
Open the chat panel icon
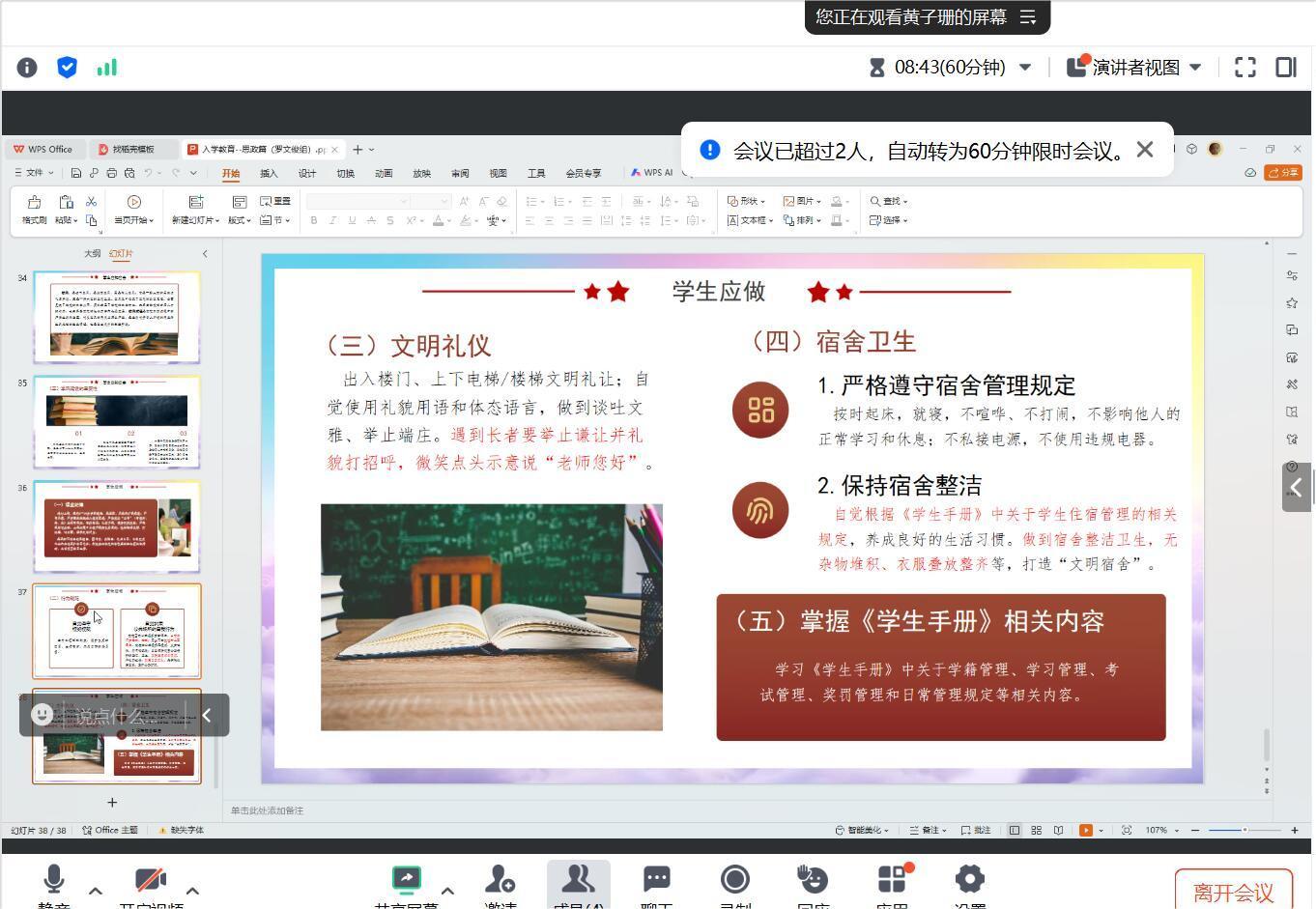click(x=657, y=880)
